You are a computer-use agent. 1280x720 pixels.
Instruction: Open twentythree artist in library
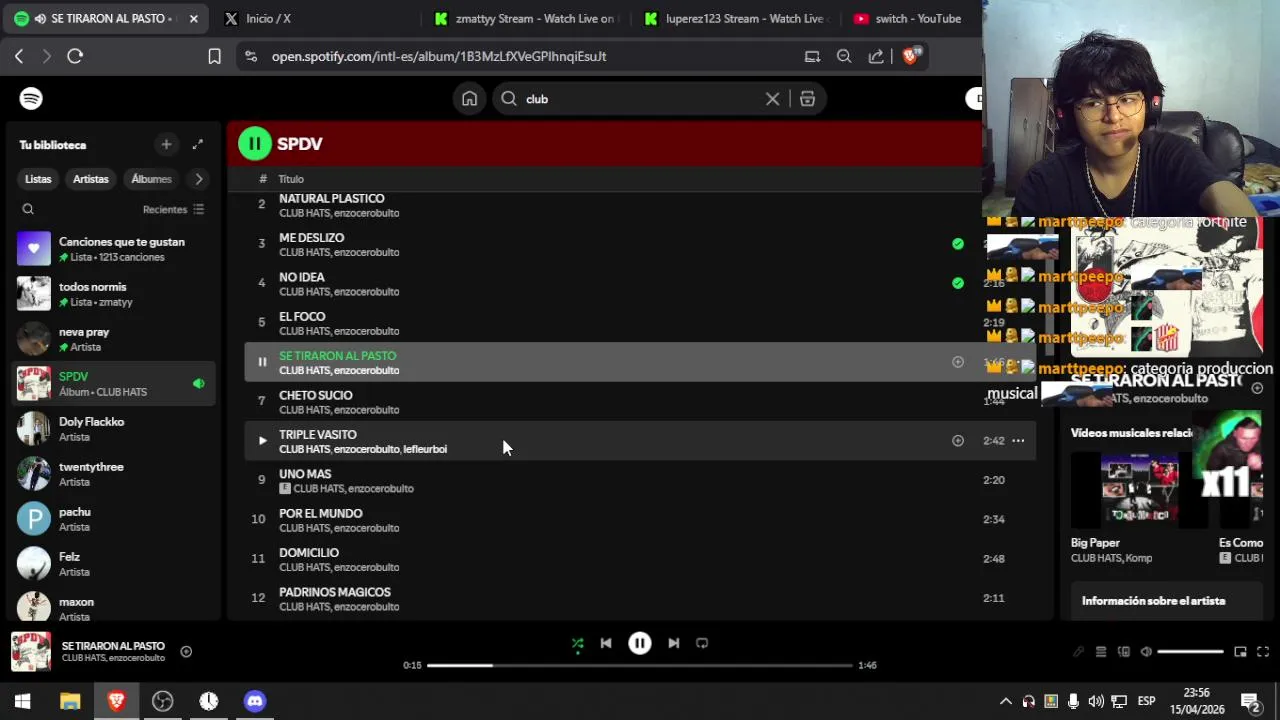[113, 474]
